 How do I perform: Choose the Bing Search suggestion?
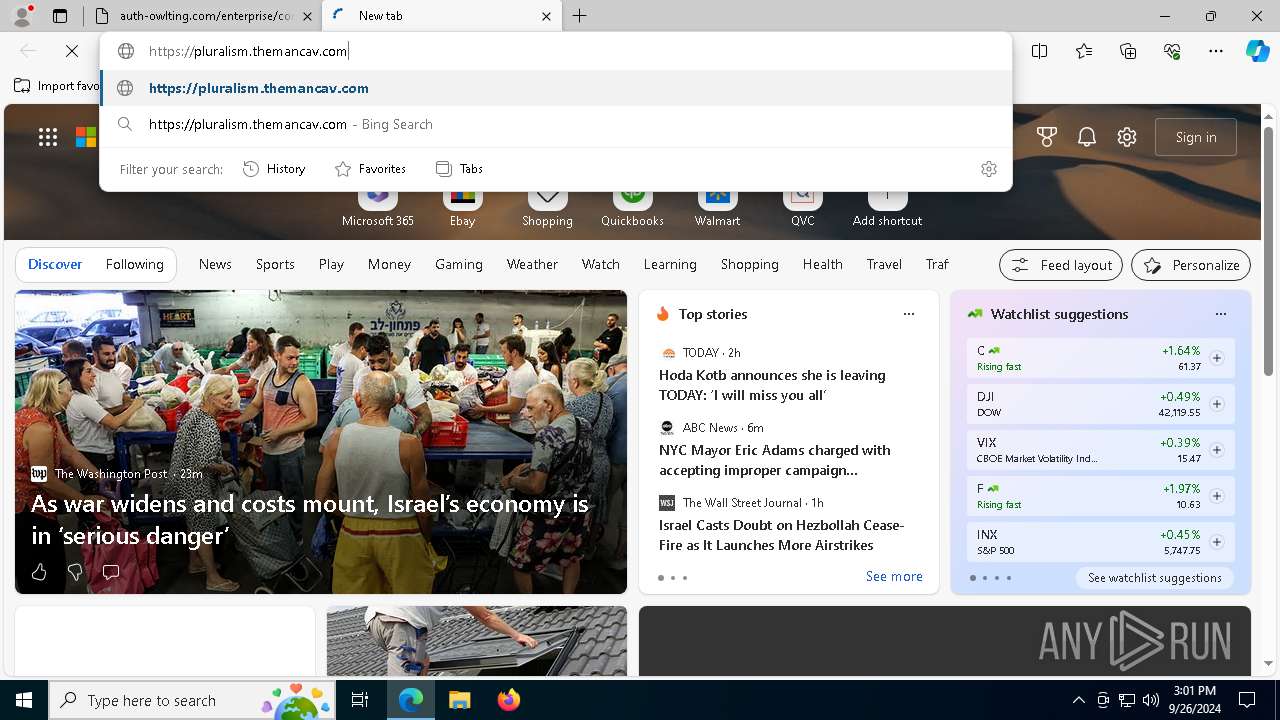(x=556, y=124)
